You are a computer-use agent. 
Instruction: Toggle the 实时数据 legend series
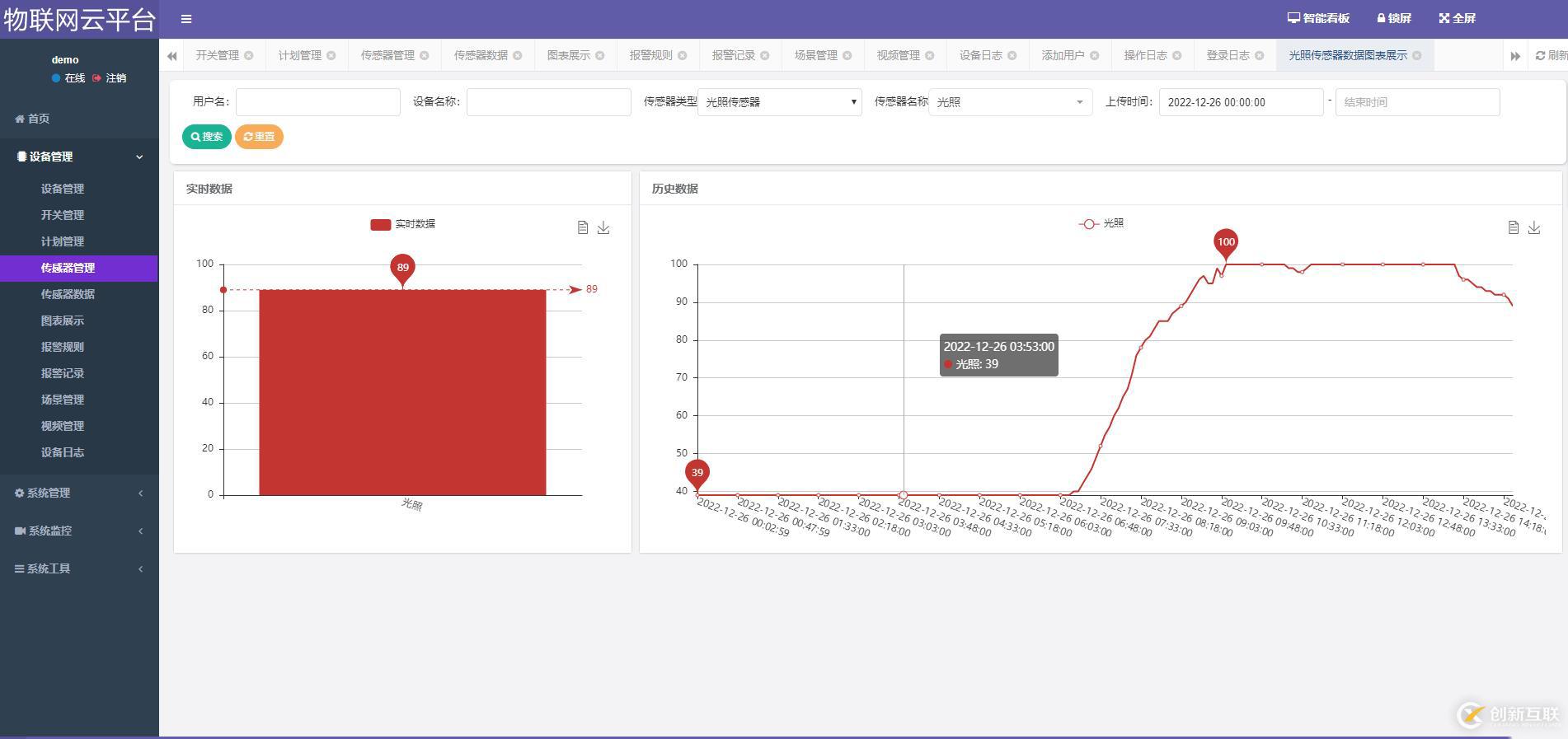[x=403, y=224]
